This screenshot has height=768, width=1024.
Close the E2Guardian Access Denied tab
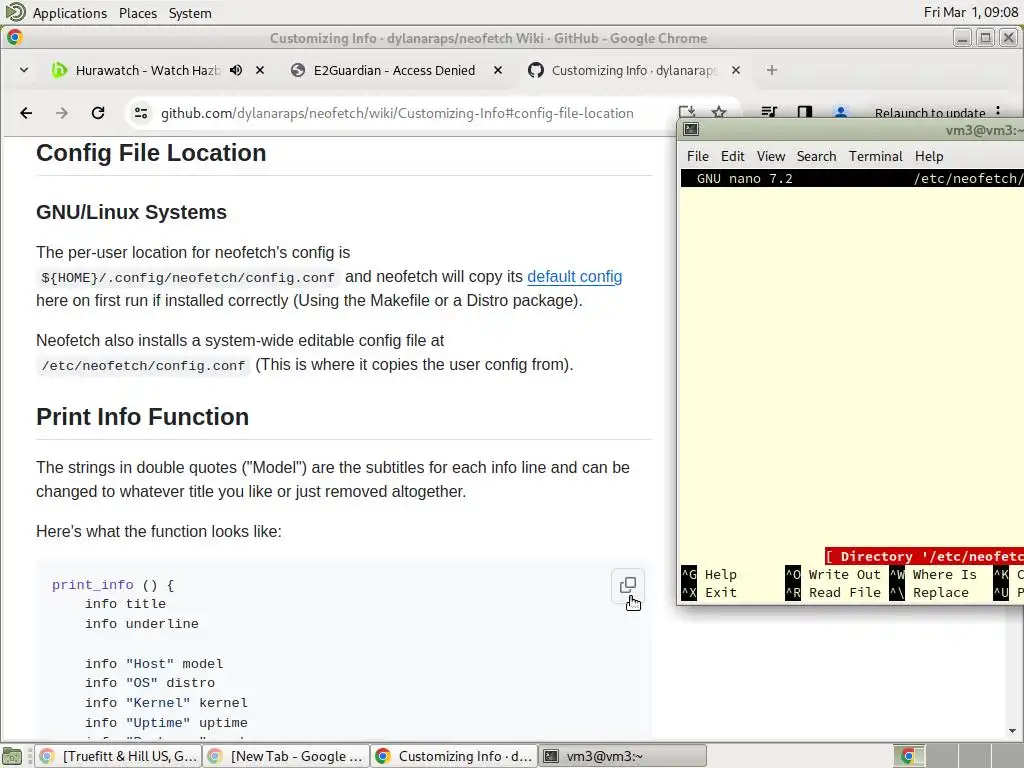(498, 70)
